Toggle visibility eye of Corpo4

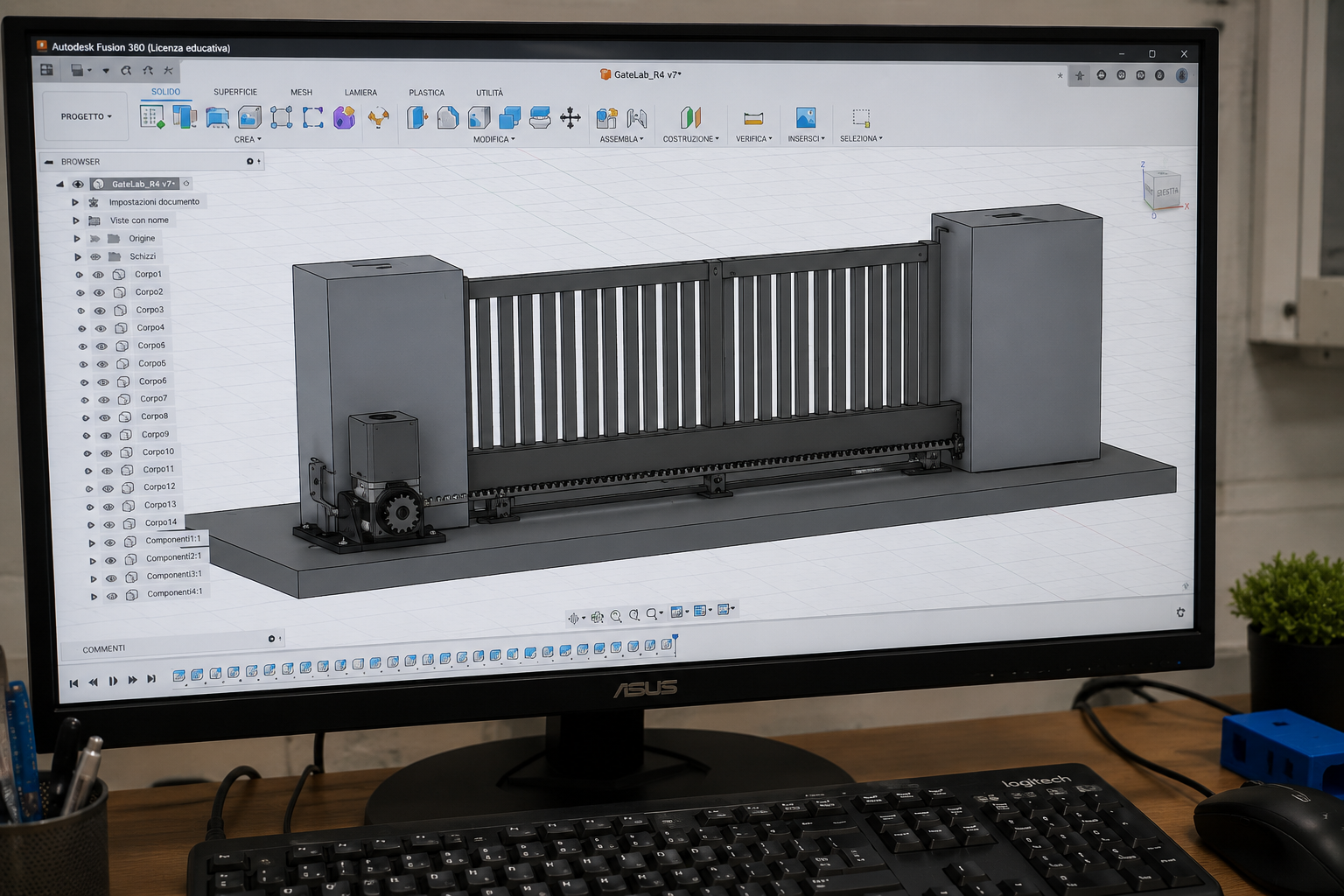pos(101,328)
